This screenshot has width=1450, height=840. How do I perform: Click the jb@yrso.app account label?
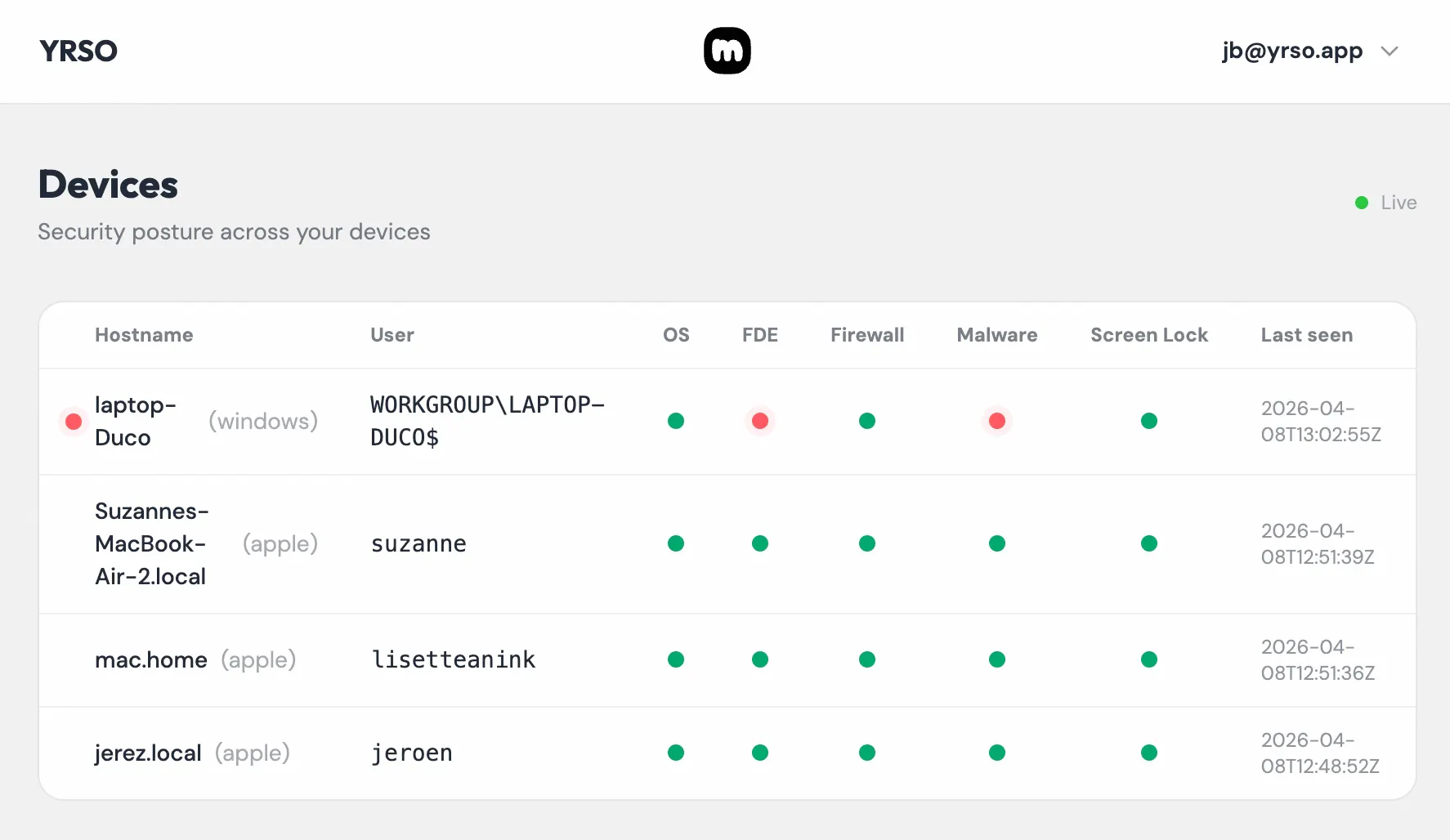pyautogui.click(x=1292, y=51)
